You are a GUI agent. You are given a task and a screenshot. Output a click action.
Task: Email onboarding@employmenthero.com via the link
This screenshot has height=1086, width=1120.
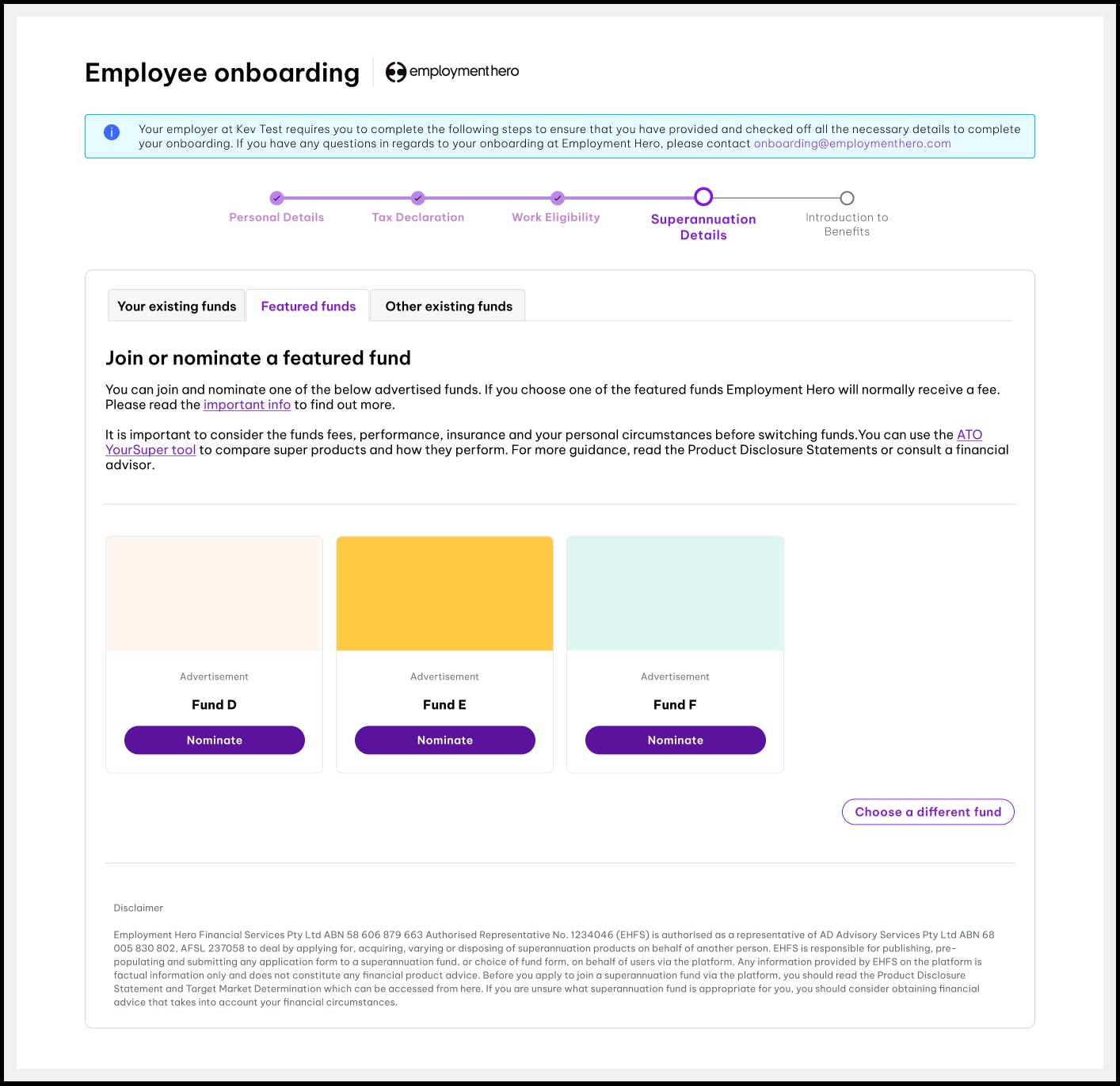(852, 143)
